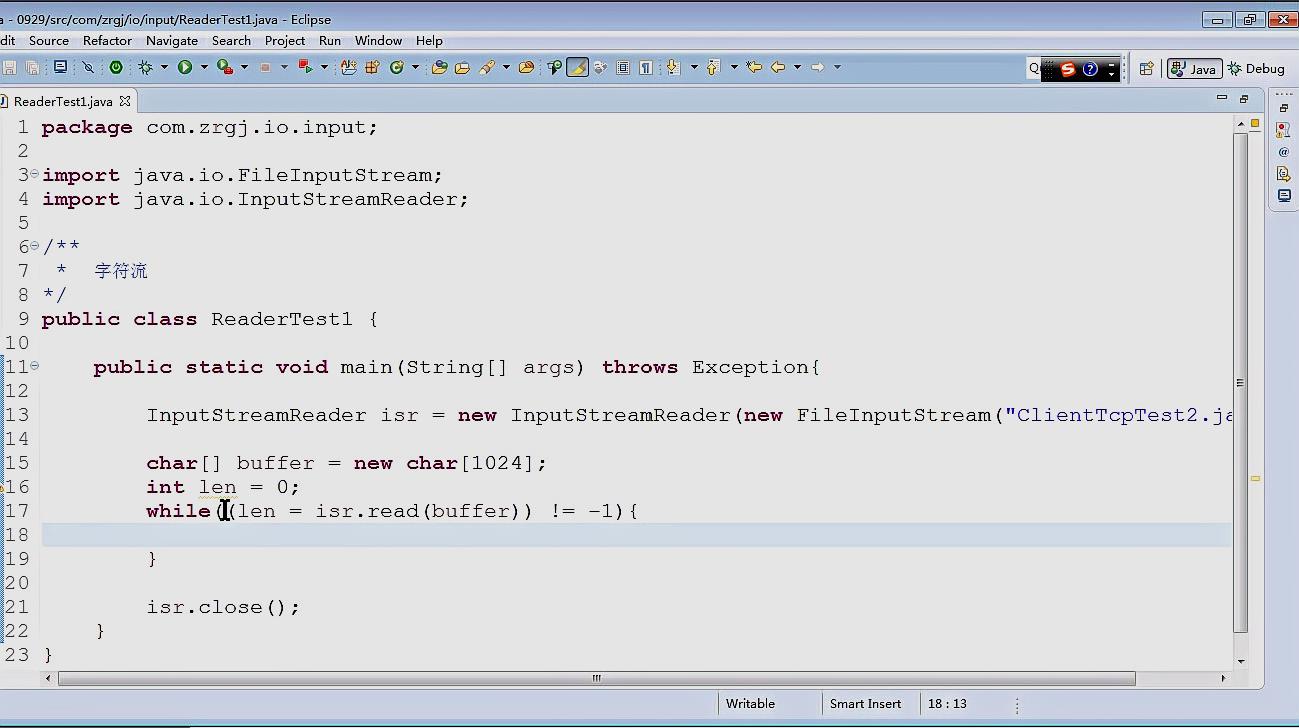Click the Back navigation arrow in toolbar

(777, 67)
